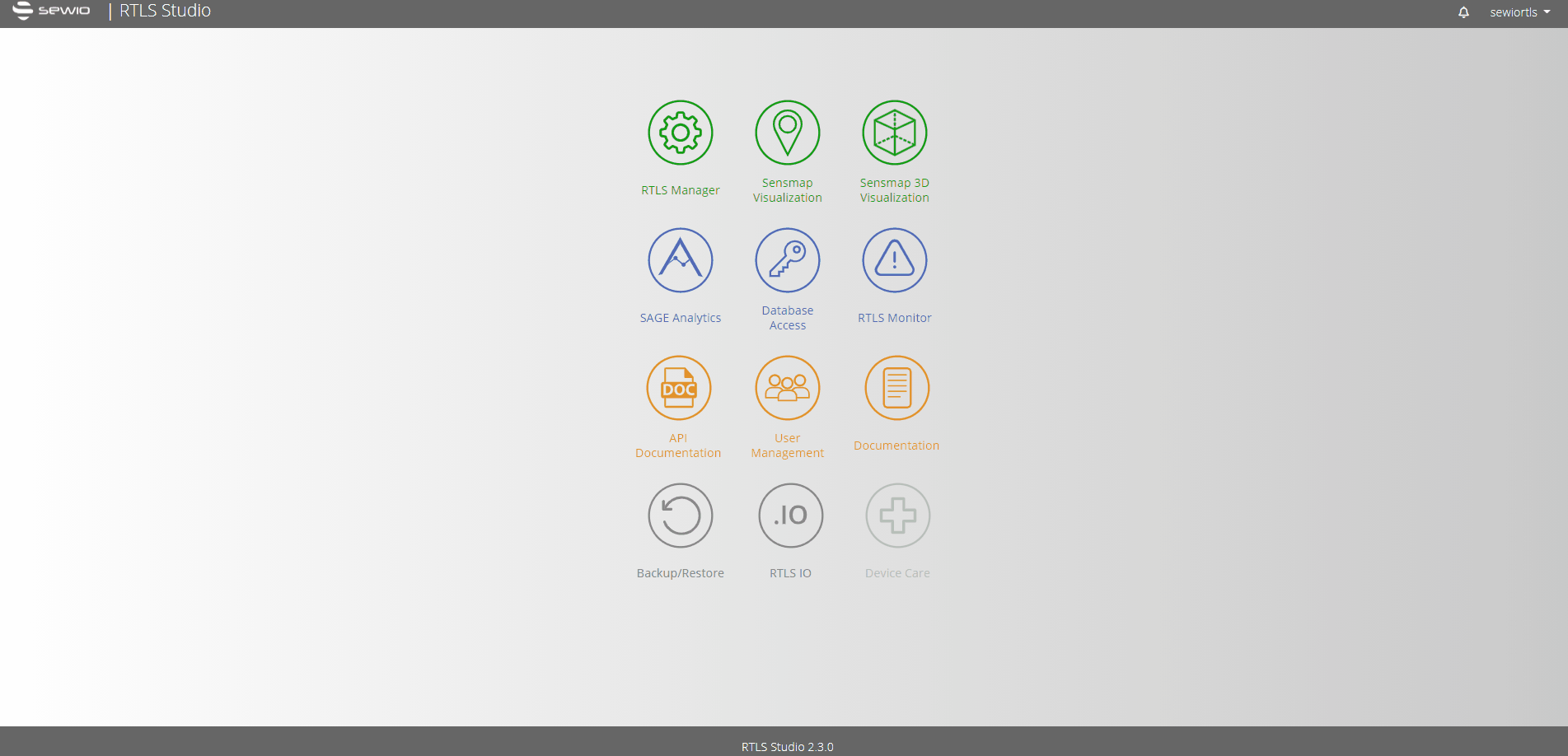This screenshot has height=756, width=1568.
Task: Open the Backup/Restore circular arrow icon
Action: [x=681, y=516]
